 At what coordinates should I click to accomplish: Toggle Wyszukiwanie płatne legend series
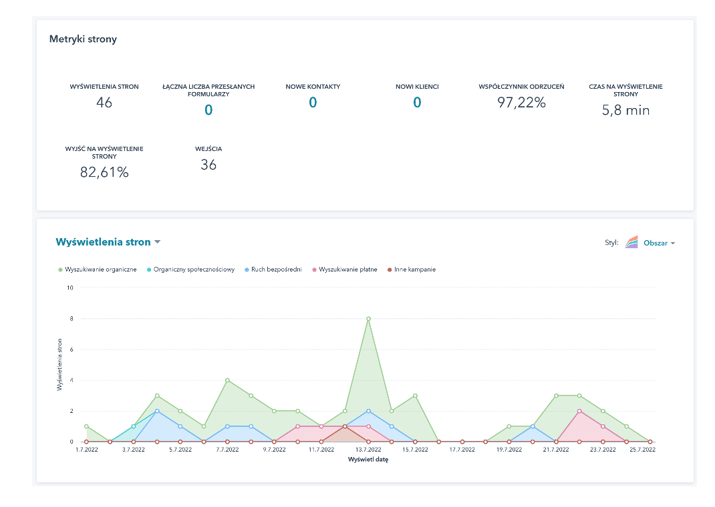point(345,269)
